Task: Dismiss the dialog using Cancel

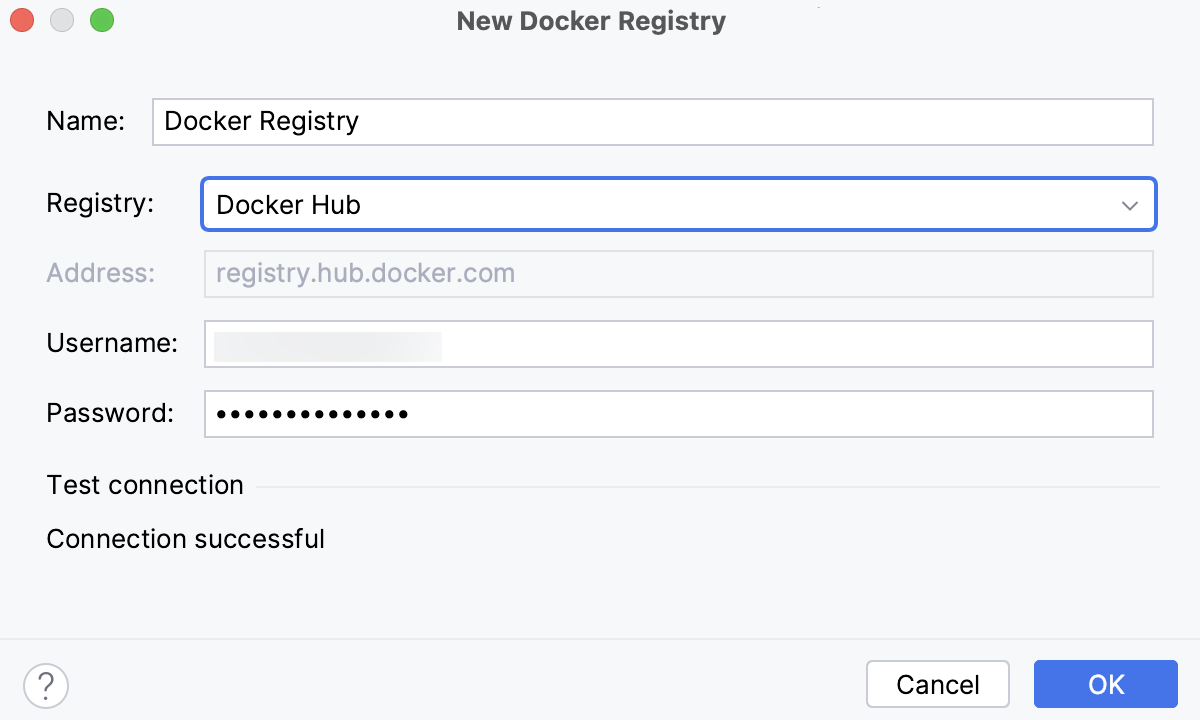Action: click(x=937, y=684)
